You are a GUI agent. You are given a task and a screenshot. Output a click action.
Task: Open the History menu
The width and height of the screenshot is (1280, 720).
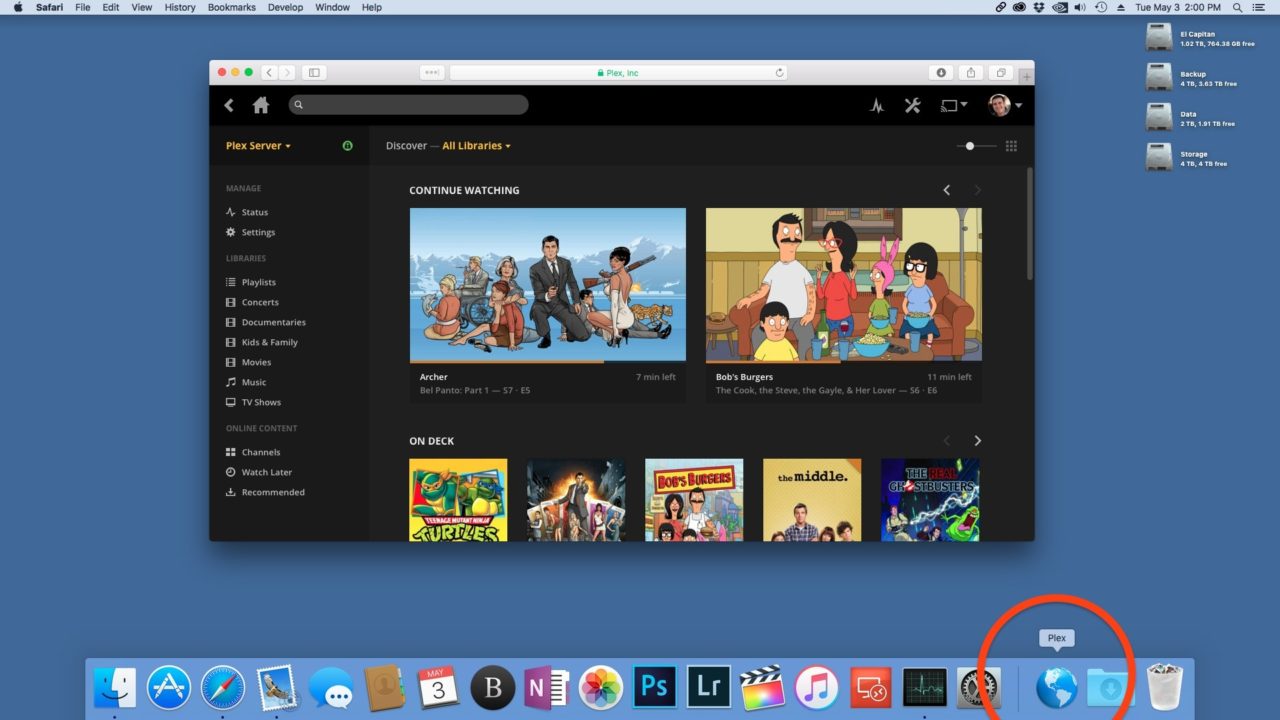[x=180, y=7]
